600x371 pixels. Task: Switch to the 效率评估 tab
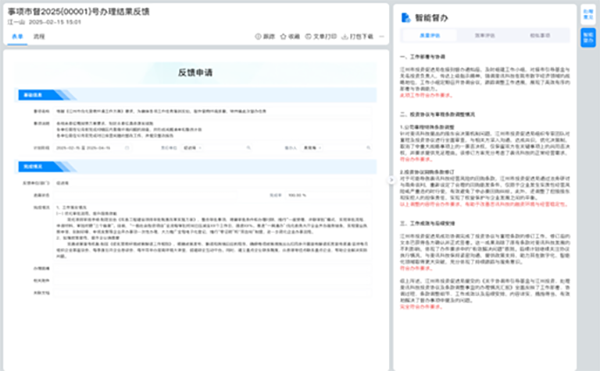click(x=485, y=35)
